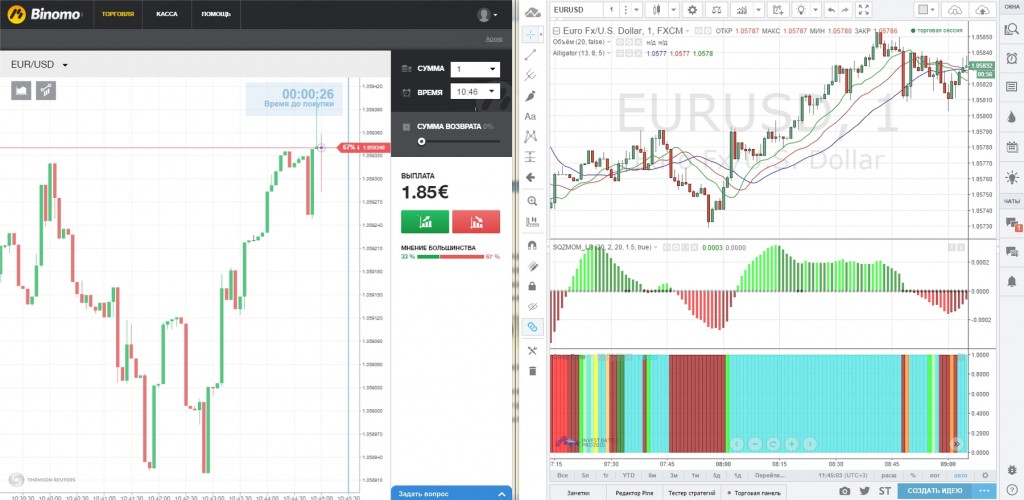The width and height of the screenshot is (1024, 500).
Task: Click the save chart to cloud icon
Action: point(981,10)
